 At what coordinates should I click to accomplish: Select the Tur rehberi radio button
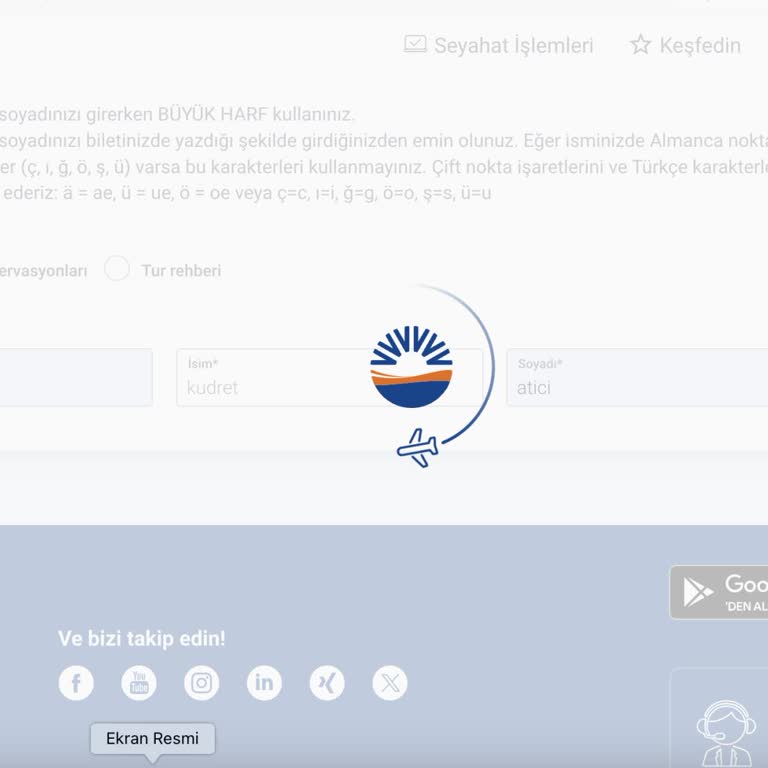117,268
